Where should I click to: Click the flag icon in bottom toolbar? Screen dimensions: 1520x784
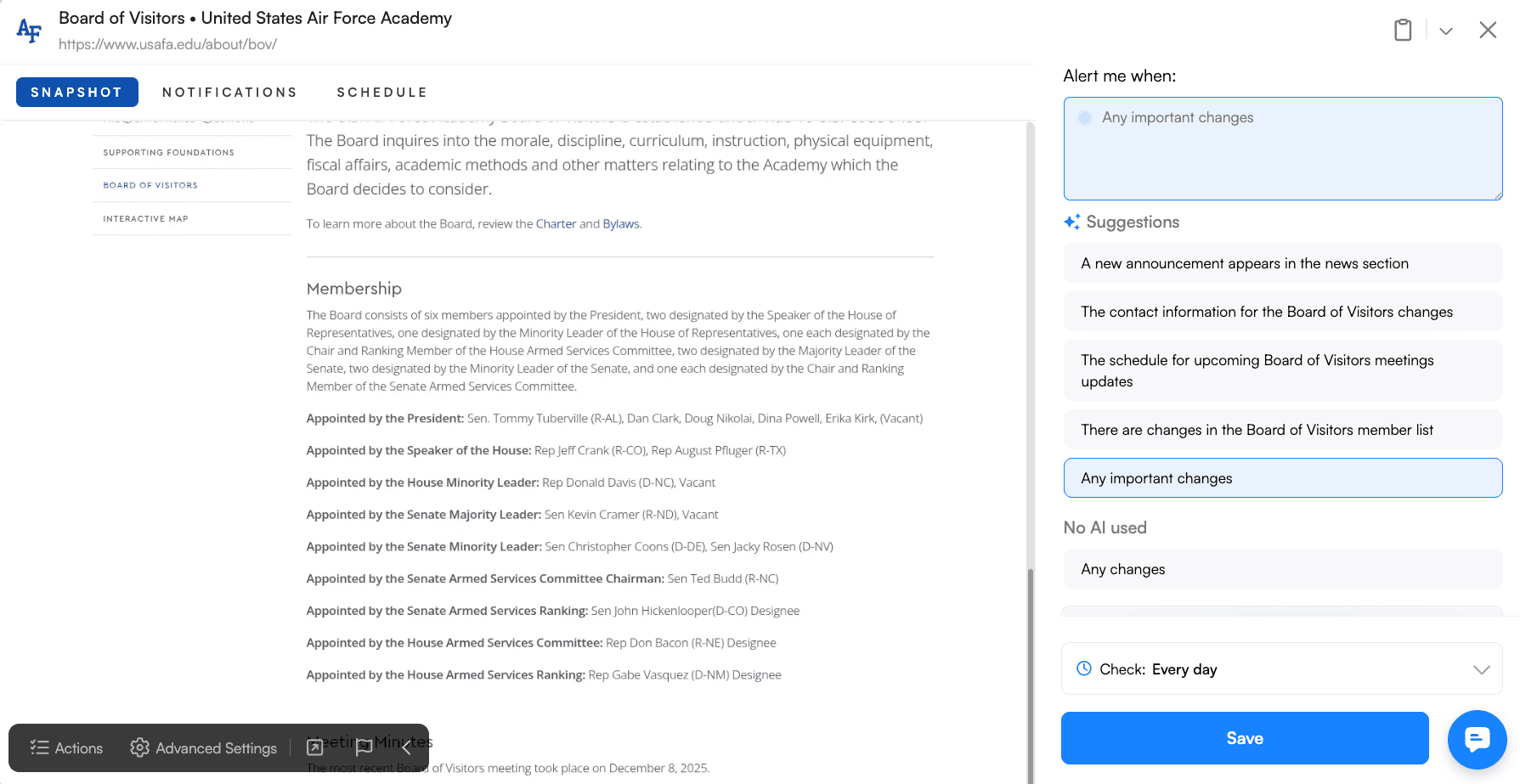tap(364, 747)
